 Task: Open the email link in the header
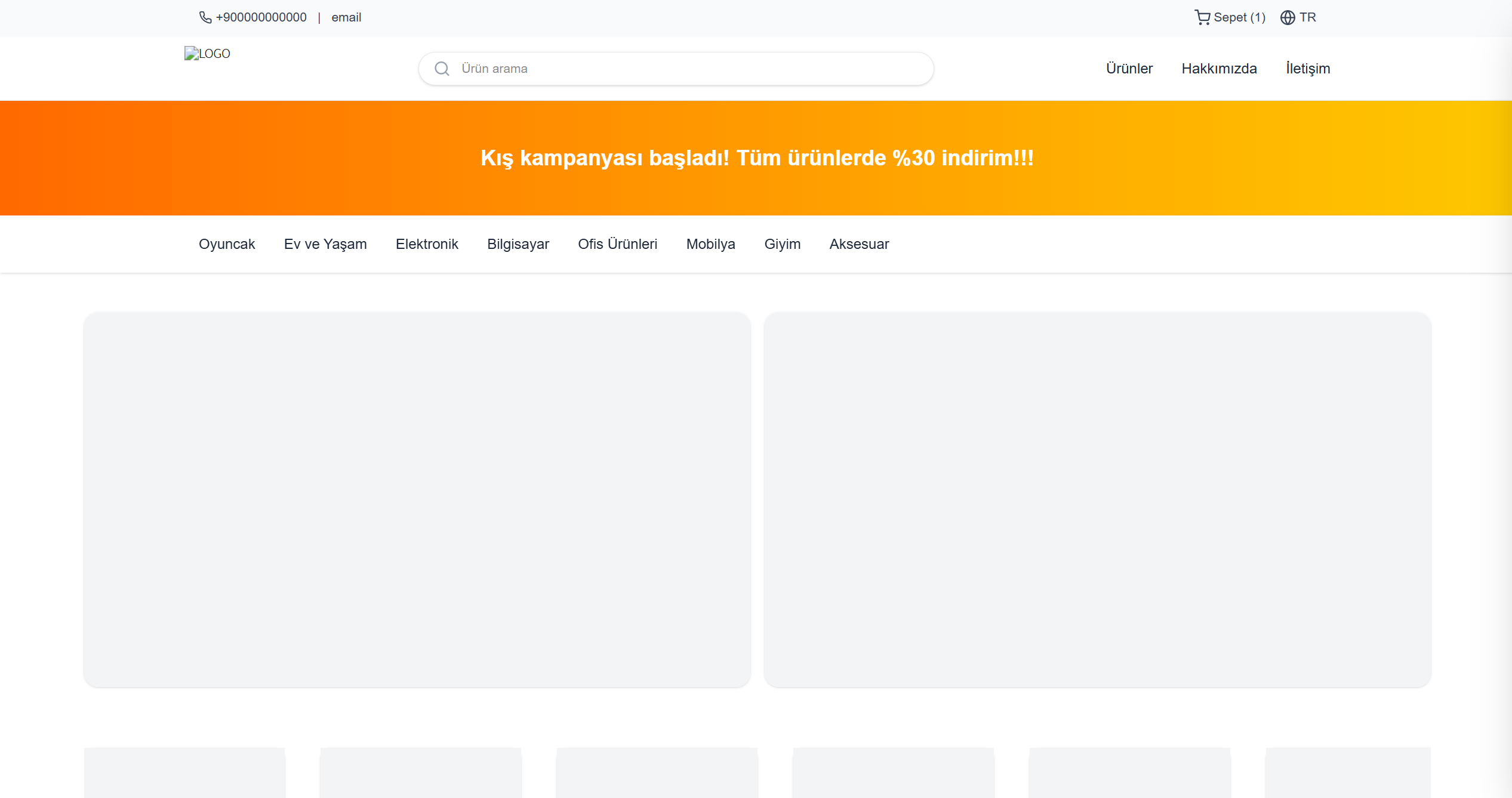346,17
